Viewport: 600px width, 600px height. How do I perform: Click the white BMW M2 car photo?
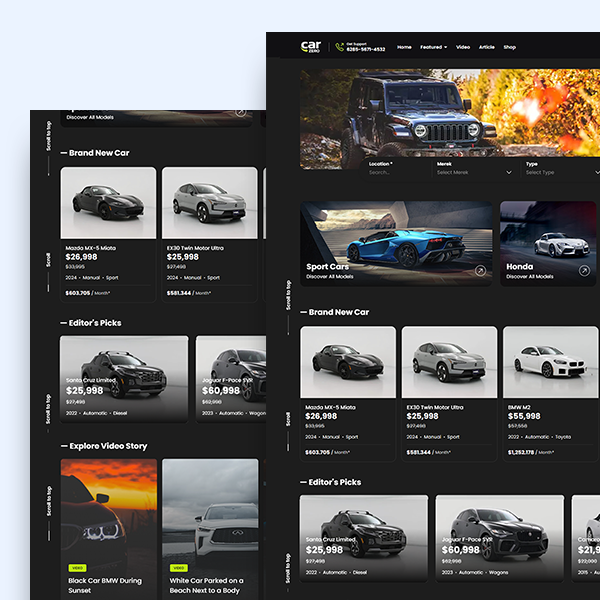551,362
